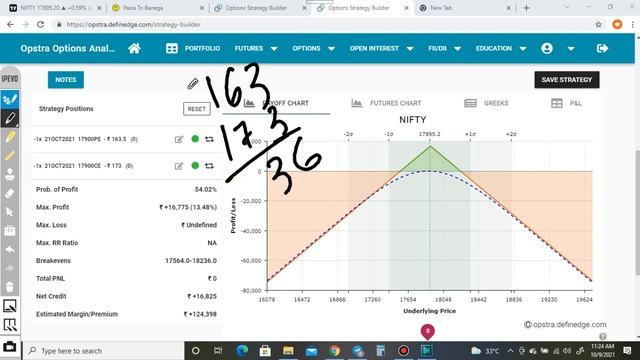The height and width of the screenshot is (360, 640).
Task: Redo annotation stroke
Action: click(10, 268)
